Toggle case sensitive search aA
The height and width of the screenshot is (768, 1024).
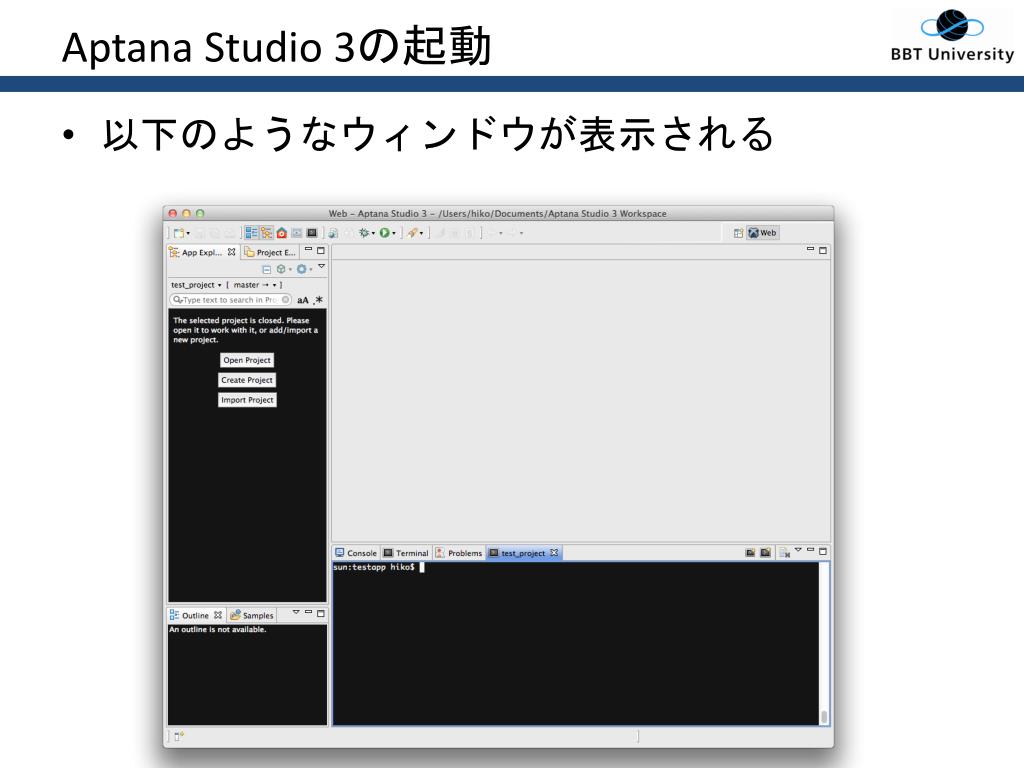302,300
